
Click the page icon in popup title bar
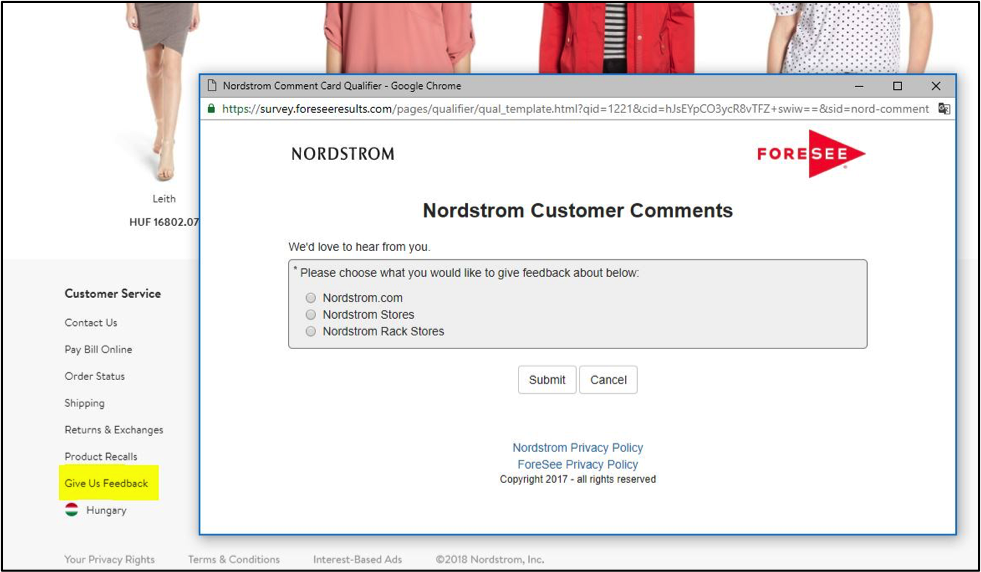[211, 86]
